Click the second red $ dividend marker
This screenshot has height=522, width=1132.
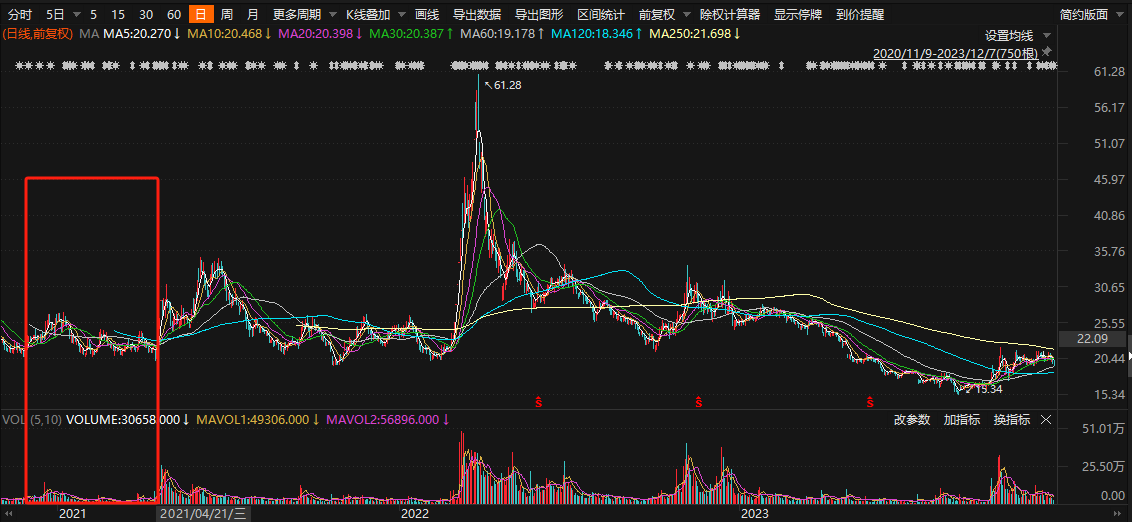tap(698, 402)
